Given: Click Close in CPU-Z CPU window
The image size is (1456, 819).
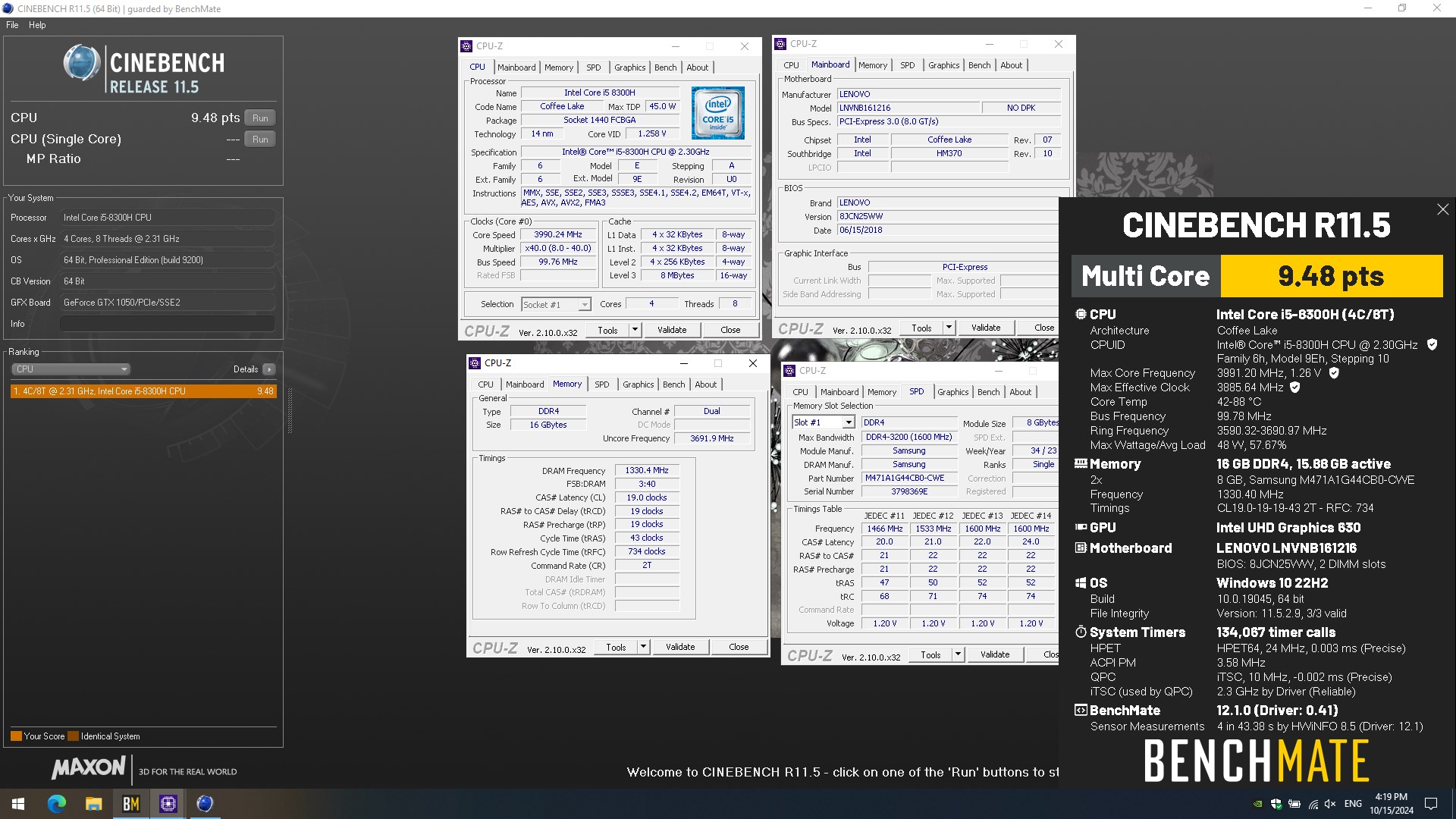Looking at the screenshot, I should pos(730,330).
